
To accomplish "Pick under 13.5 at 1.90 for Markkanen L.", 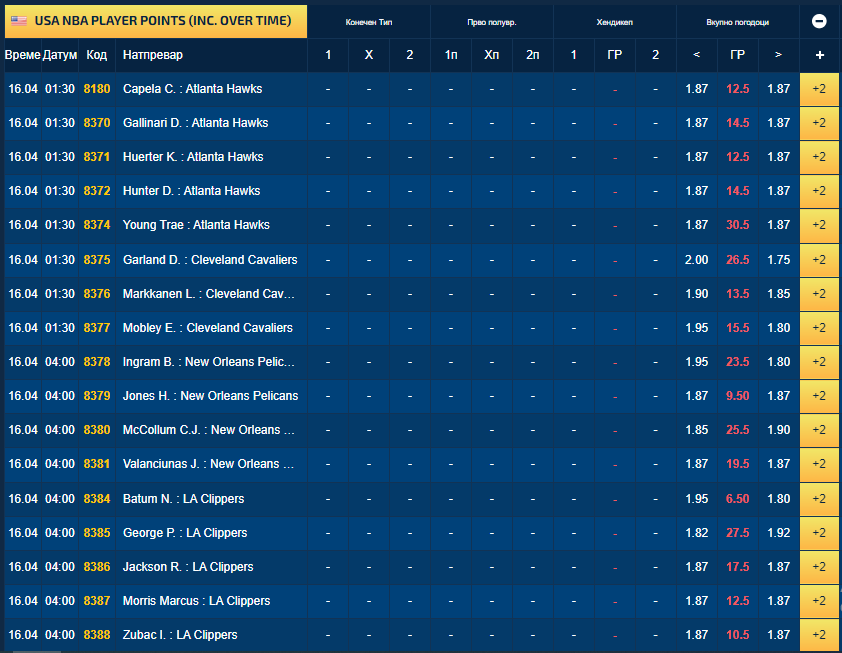I will click(696, 294).
